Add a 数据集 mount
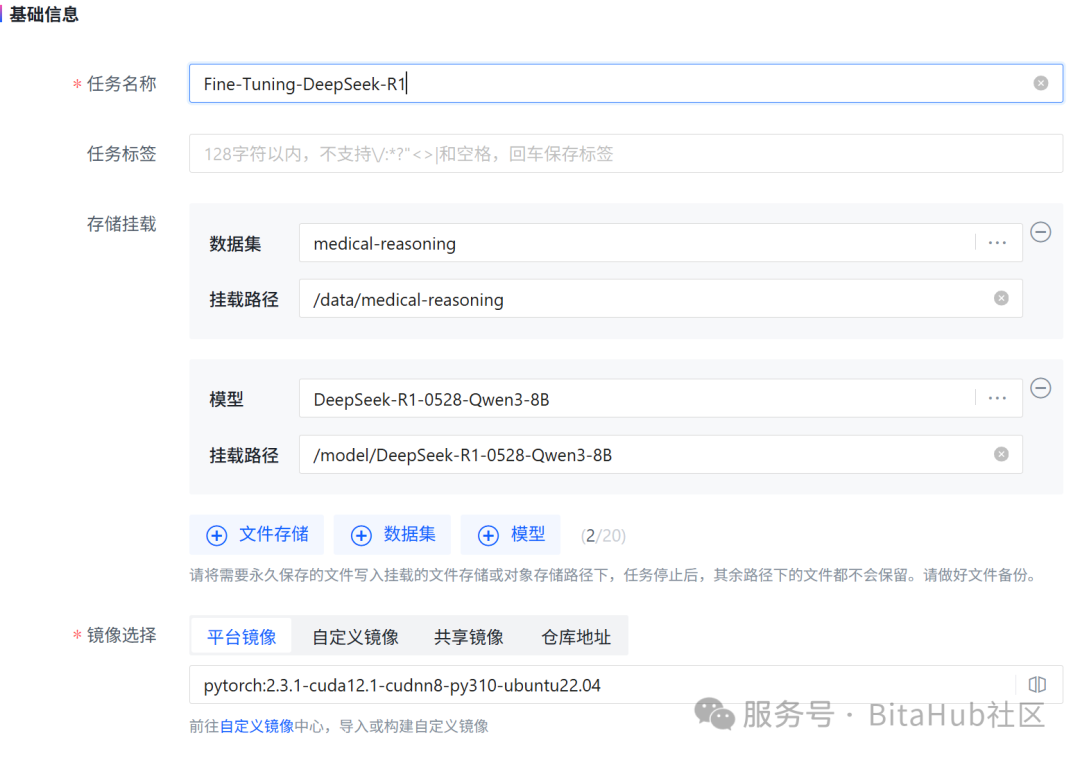Screen dimensions: 1080x758 click(393, 535)
